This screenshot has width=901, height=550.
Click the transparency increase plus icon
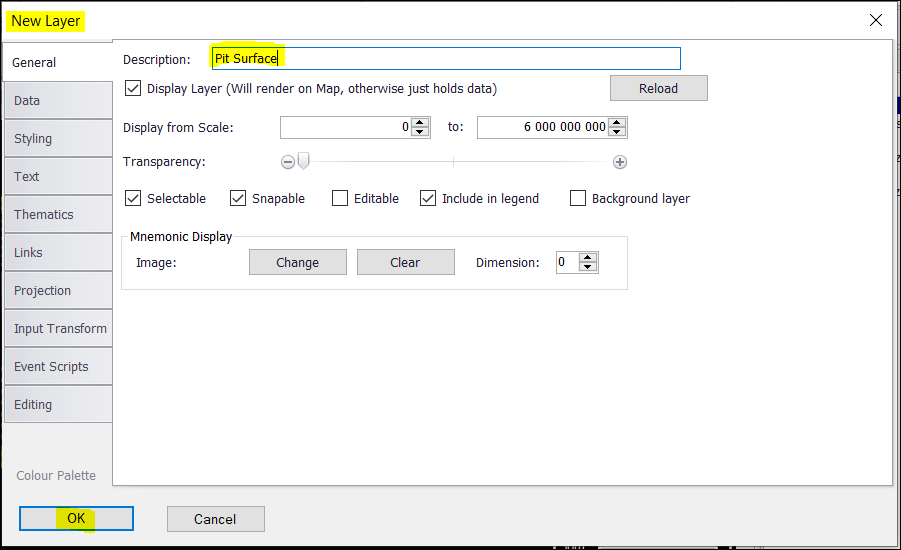click(620, 162)
